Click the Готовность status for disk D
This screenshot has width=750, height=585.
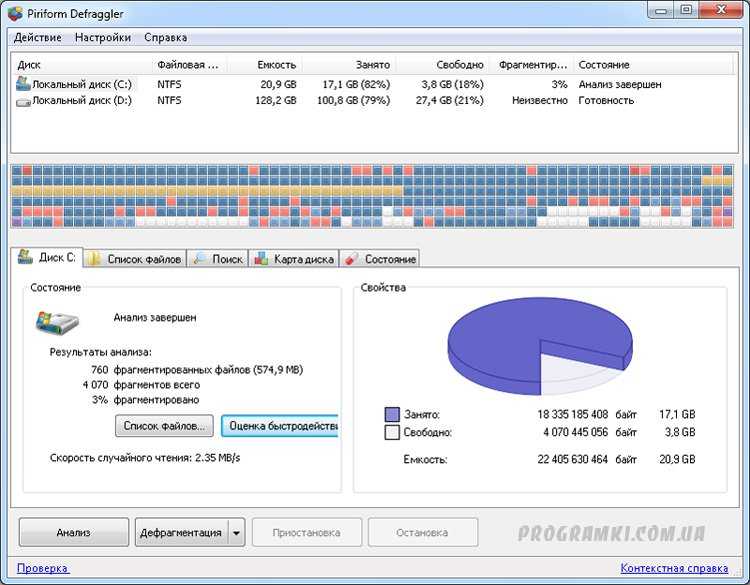606,100
